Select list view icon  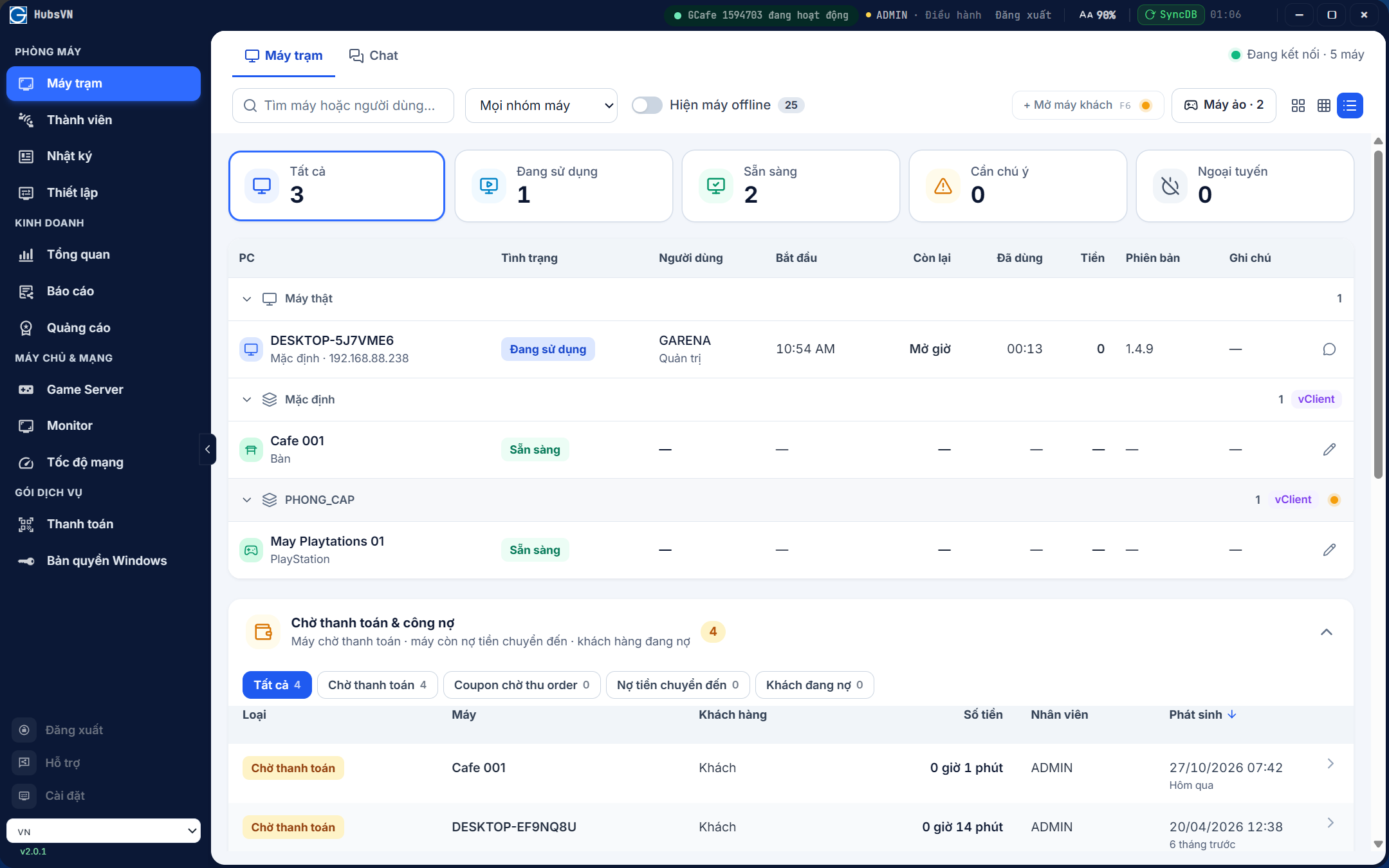(x=1350, y=106)
